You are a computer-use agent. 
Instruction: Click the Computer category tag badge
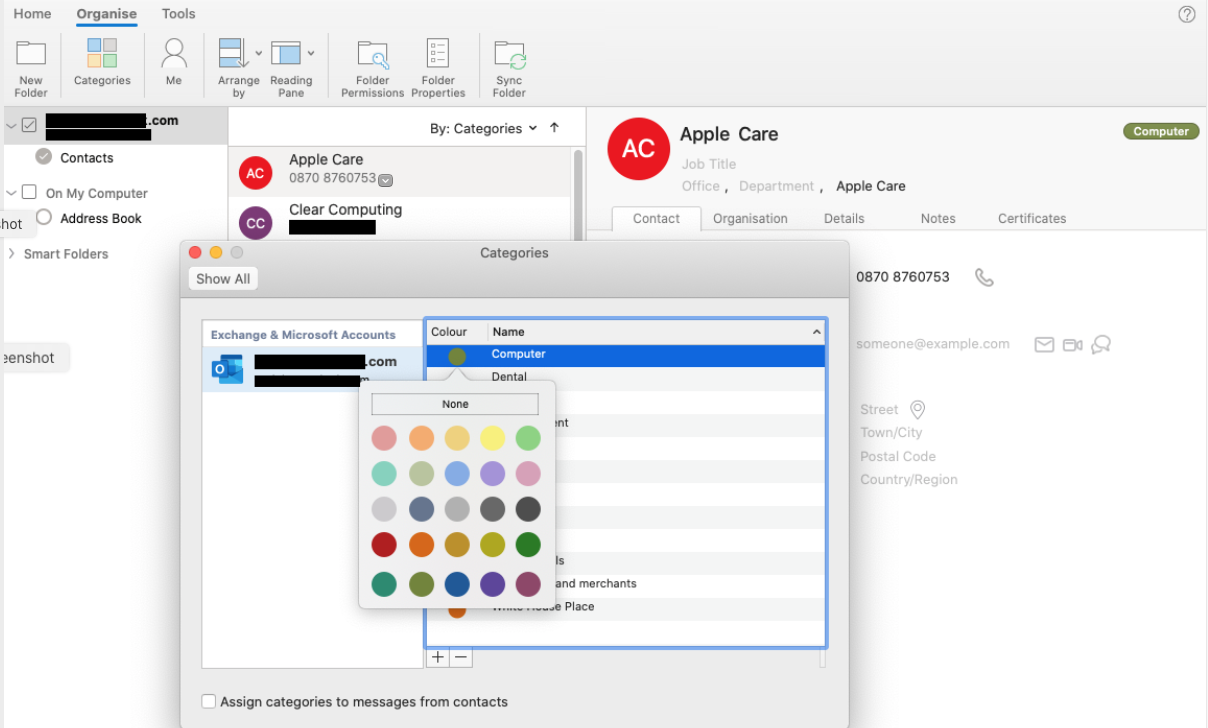pos(1161,131)
